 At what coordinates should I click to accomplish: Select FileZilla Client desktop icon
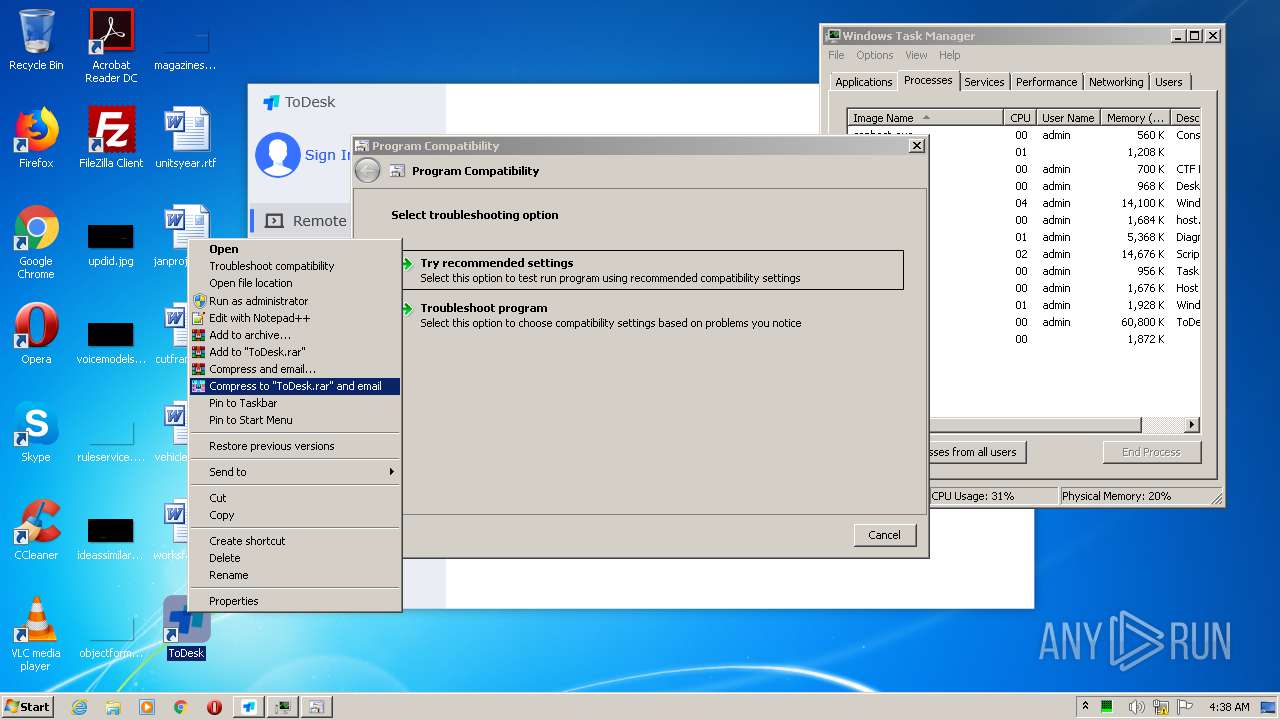[111, 138]
